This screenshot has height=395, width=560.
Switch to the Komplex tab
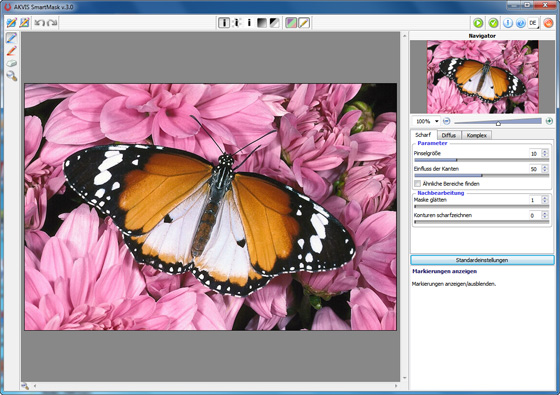pos(476,135)
